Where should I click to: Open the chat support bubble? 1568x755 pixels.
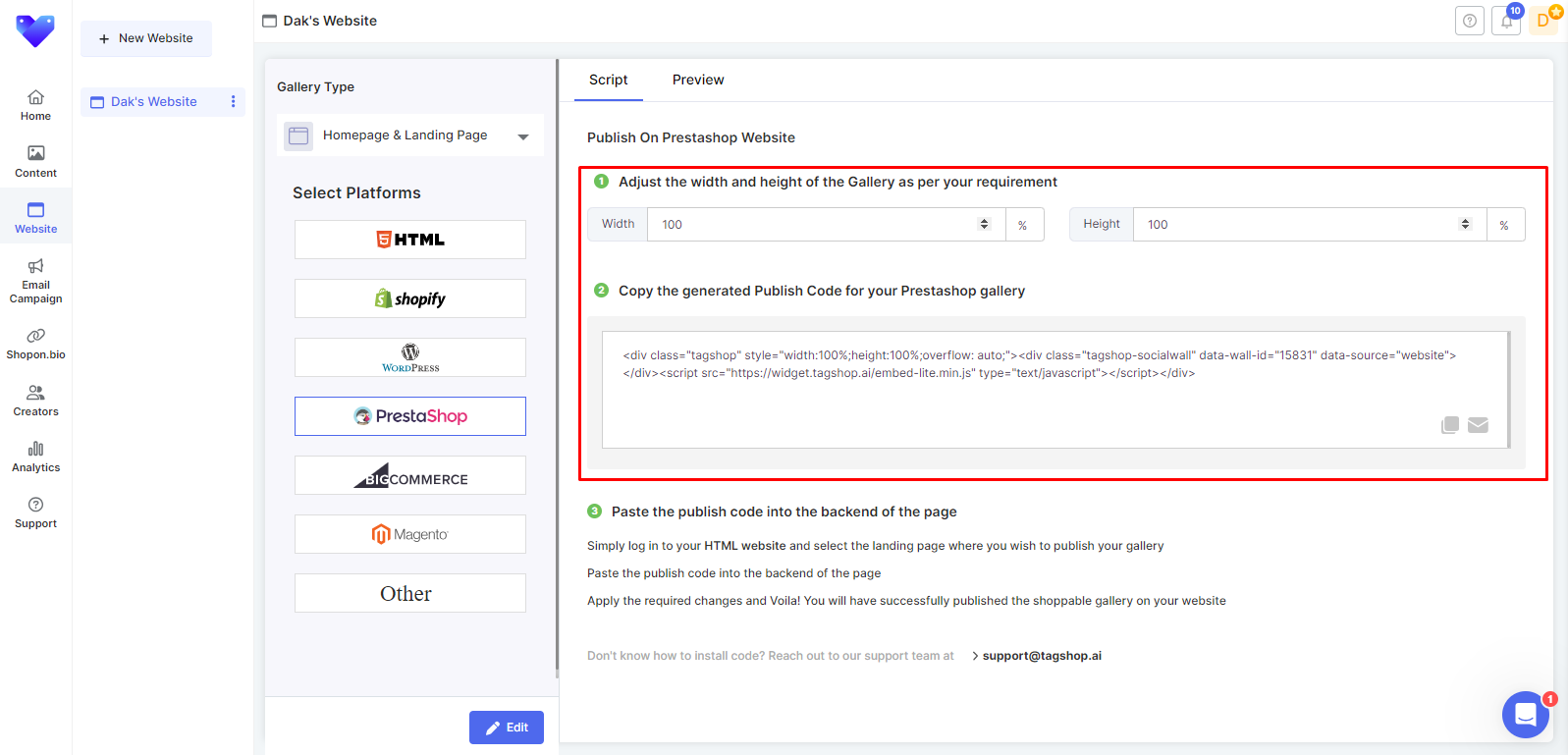pos(1526,715)
